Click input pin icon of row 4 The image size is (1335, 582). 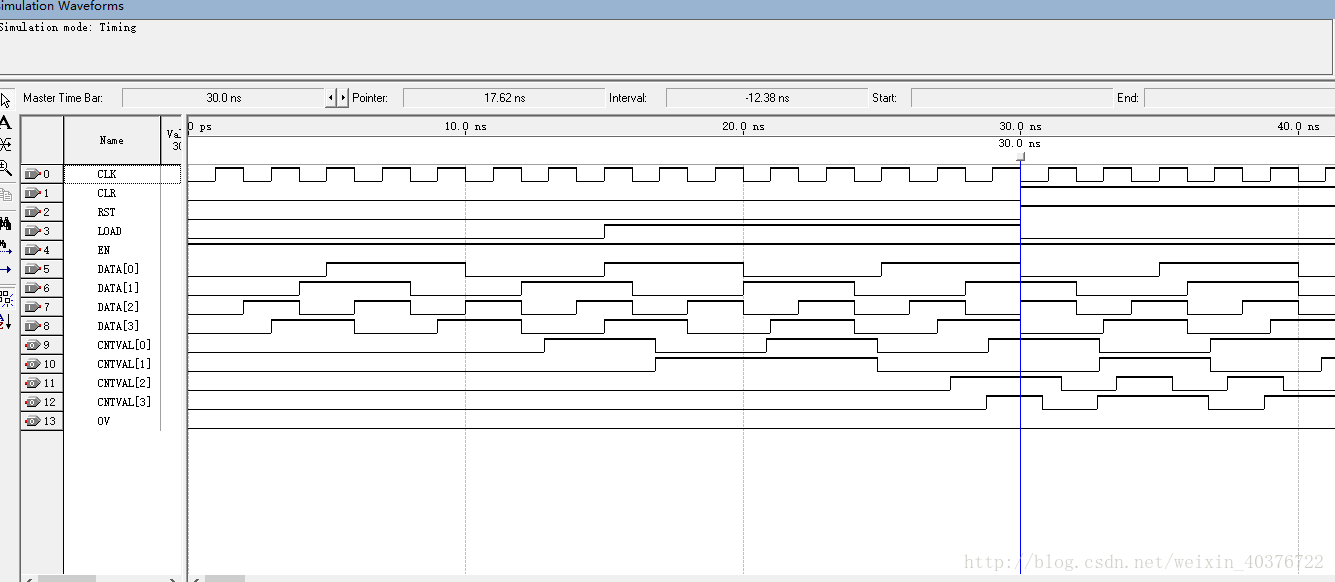pyautogui.click(x=32, y=250)
